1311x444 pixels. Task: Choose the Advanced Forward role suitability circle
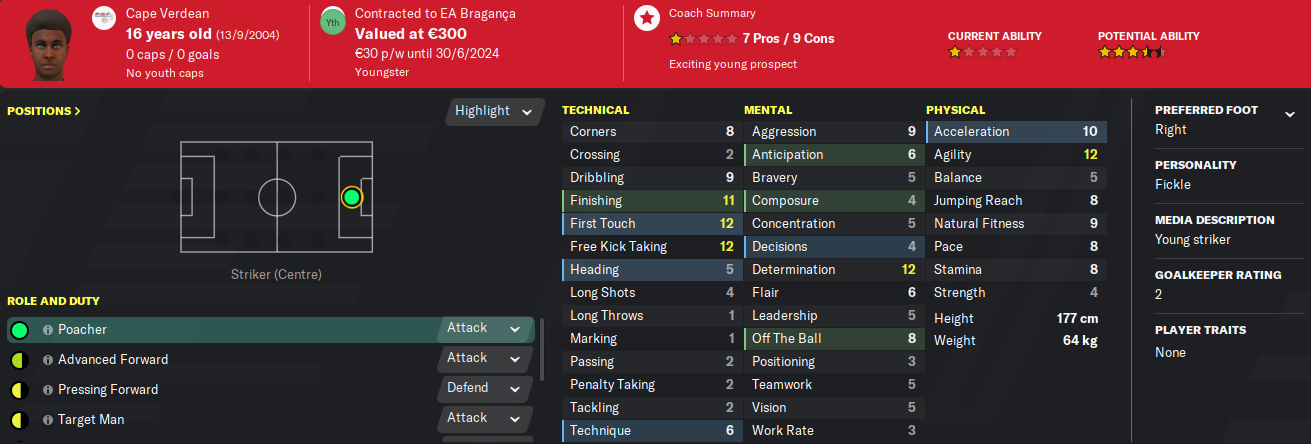coord(19,360)
